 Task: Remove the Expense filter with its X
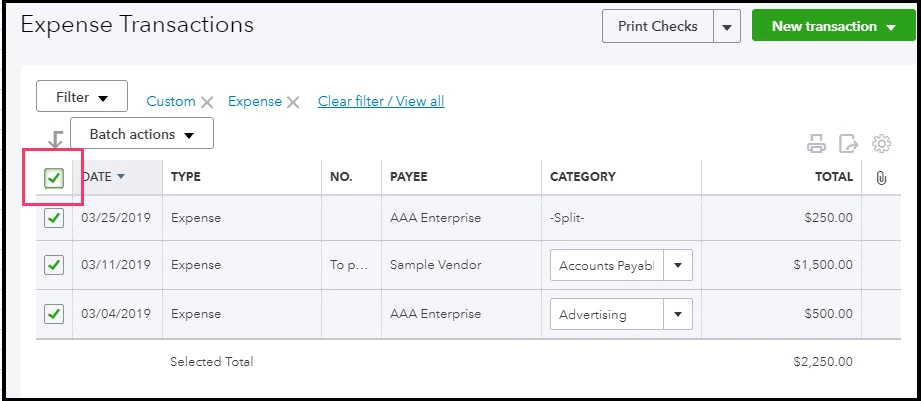coord(293,103)
